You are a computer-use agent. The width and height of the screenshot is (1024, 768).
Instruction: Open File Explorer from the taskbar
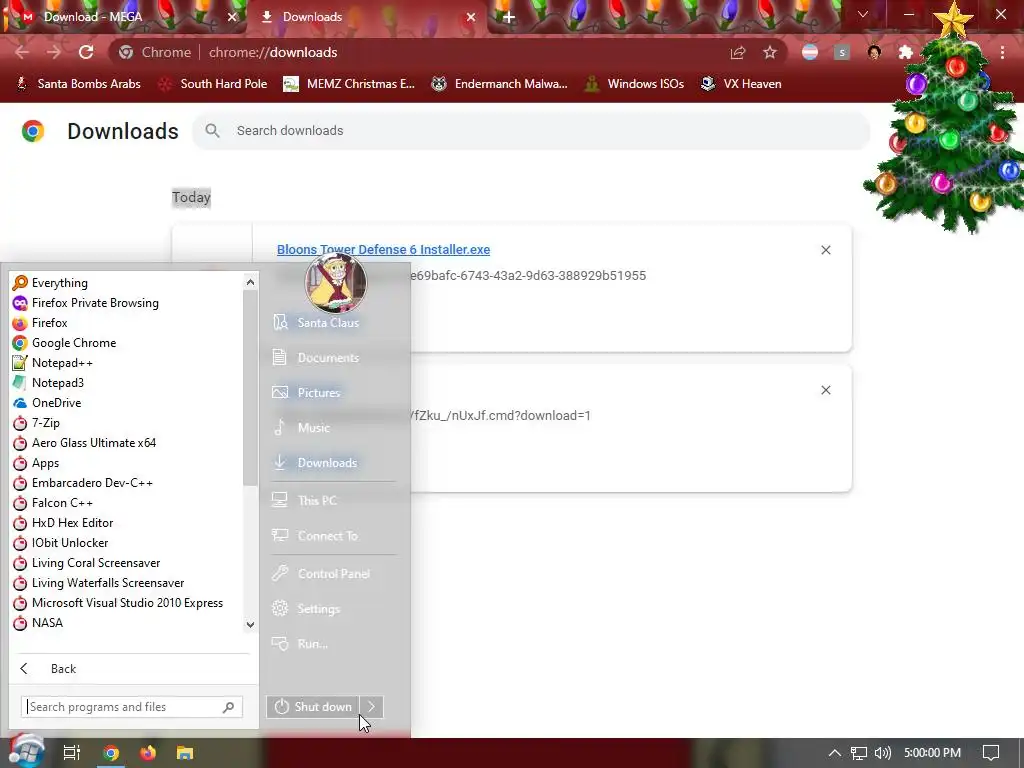click(x=185, y=753)
